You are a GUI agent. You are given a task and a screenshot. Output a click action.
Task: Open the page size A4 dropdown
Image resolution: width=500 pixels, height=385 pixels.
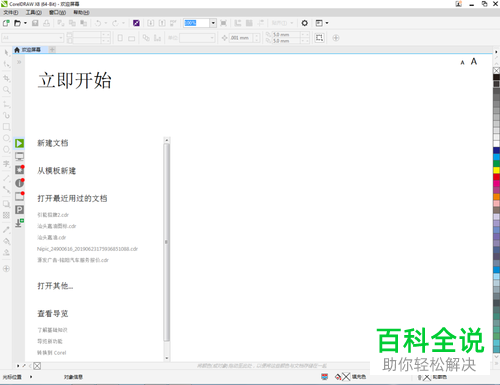click(32, 38)
